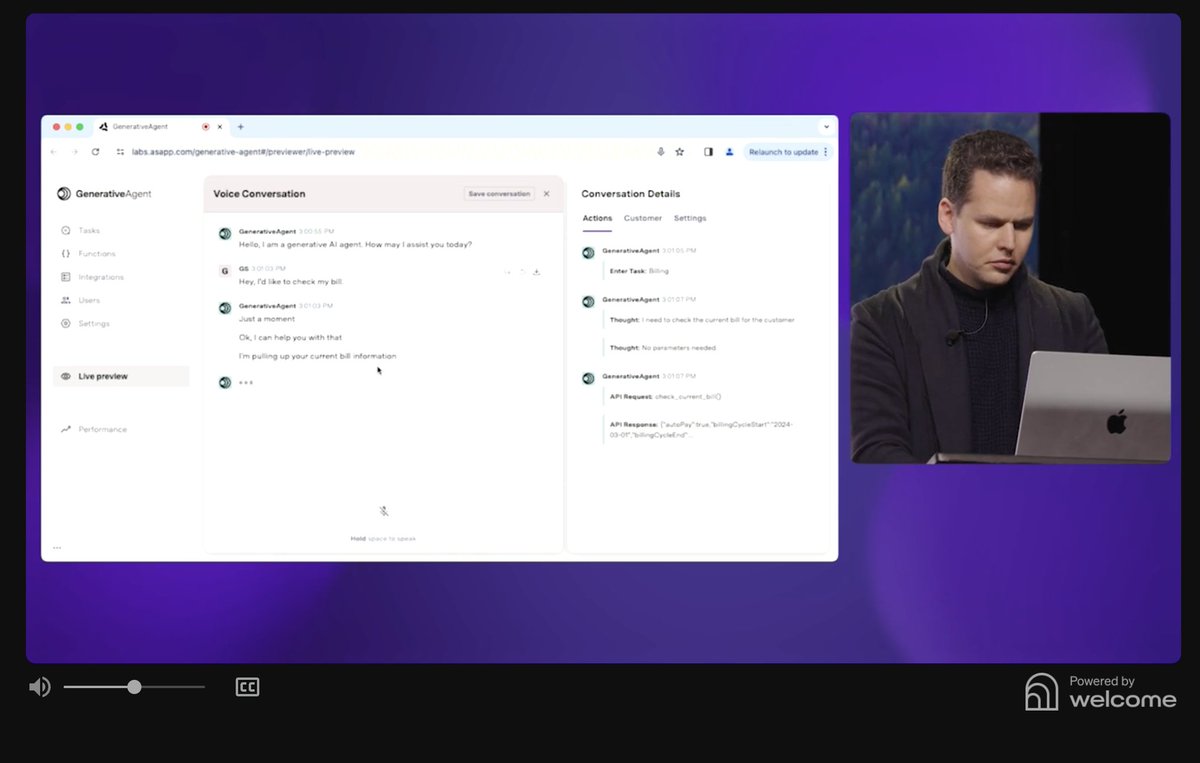Click the microphone icon in address bar
This screenshot has height=763, width=1200.
[660, 152]
